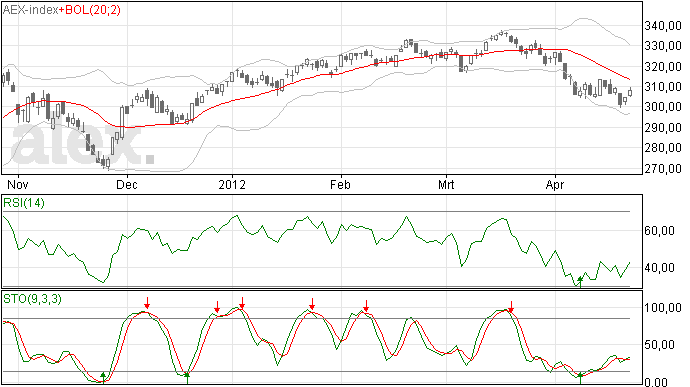Screen dimensions: 690x387
Task: Click the 0,00 level on the stochastic axis
Action: 656,382
